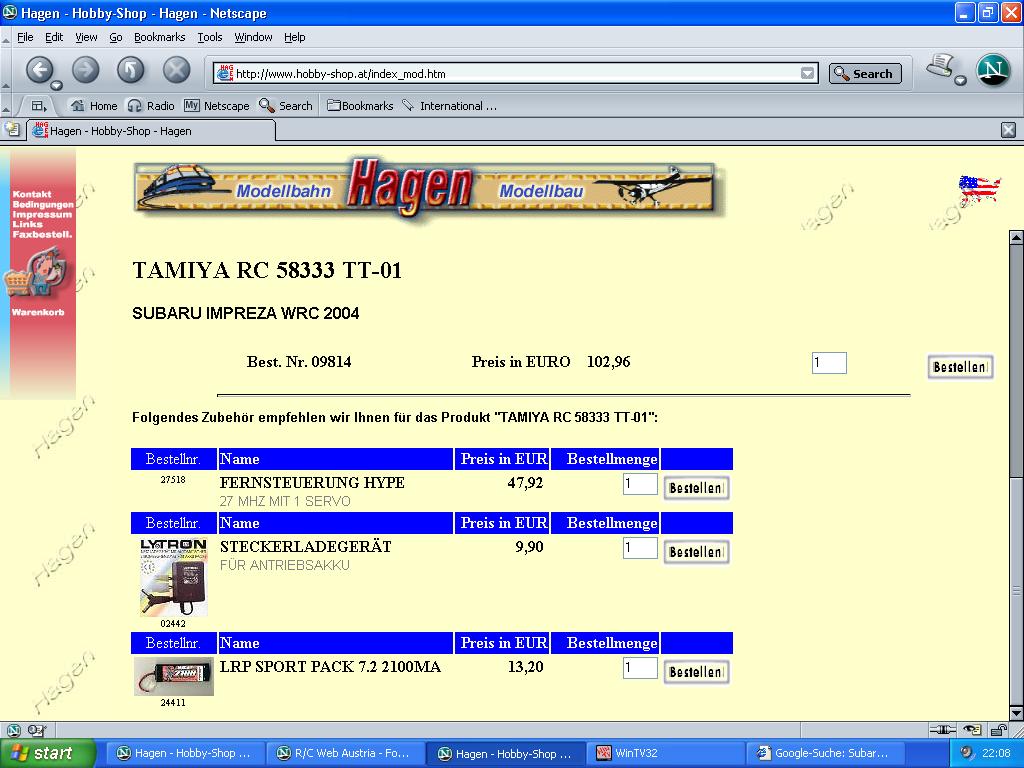This screenshot has width=1024, height=768.
Task: Click the page scrollbar up arrow
Action: (1016, 238)
